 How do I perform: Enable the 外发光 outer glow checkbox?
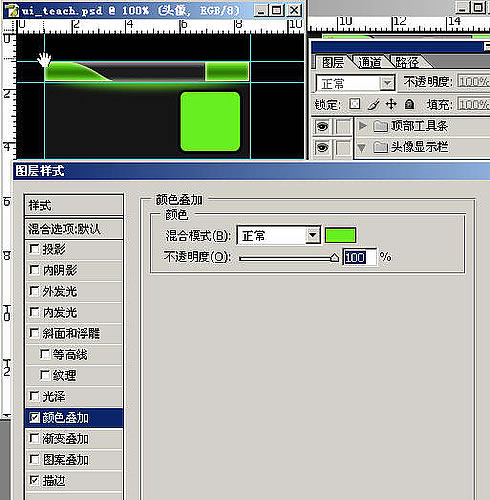[x=34, y=291]
